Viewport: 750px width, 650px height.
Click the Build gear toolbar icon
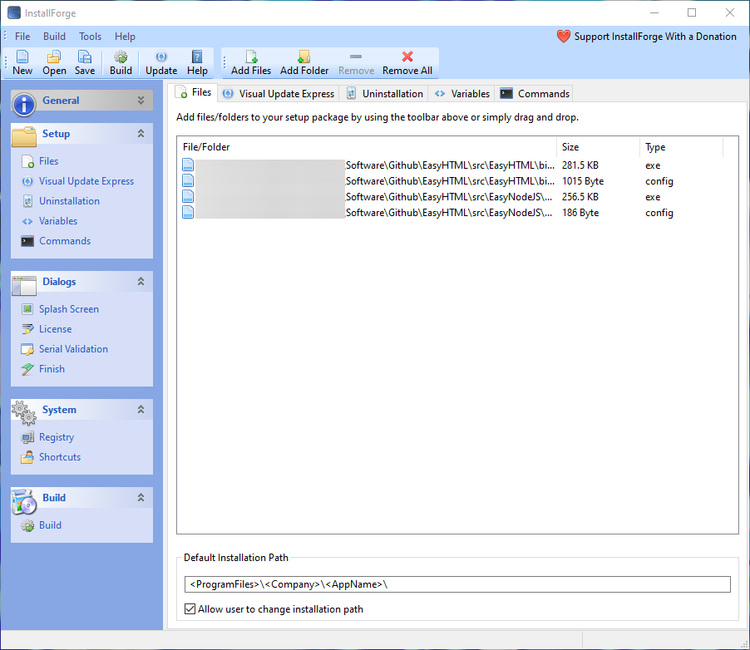(121, 57)
